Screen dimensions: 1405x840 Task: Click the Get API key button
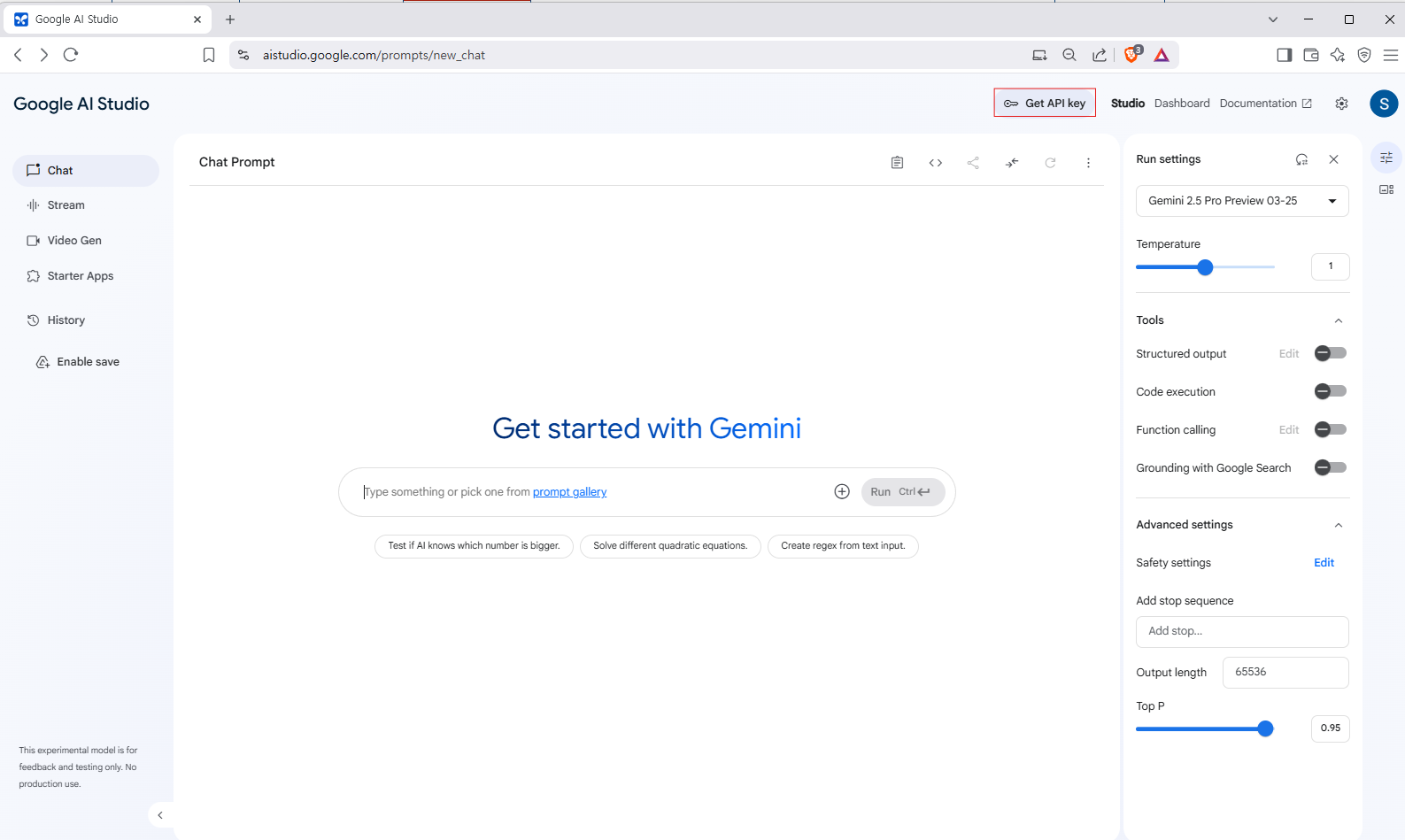pos(1045,103)
